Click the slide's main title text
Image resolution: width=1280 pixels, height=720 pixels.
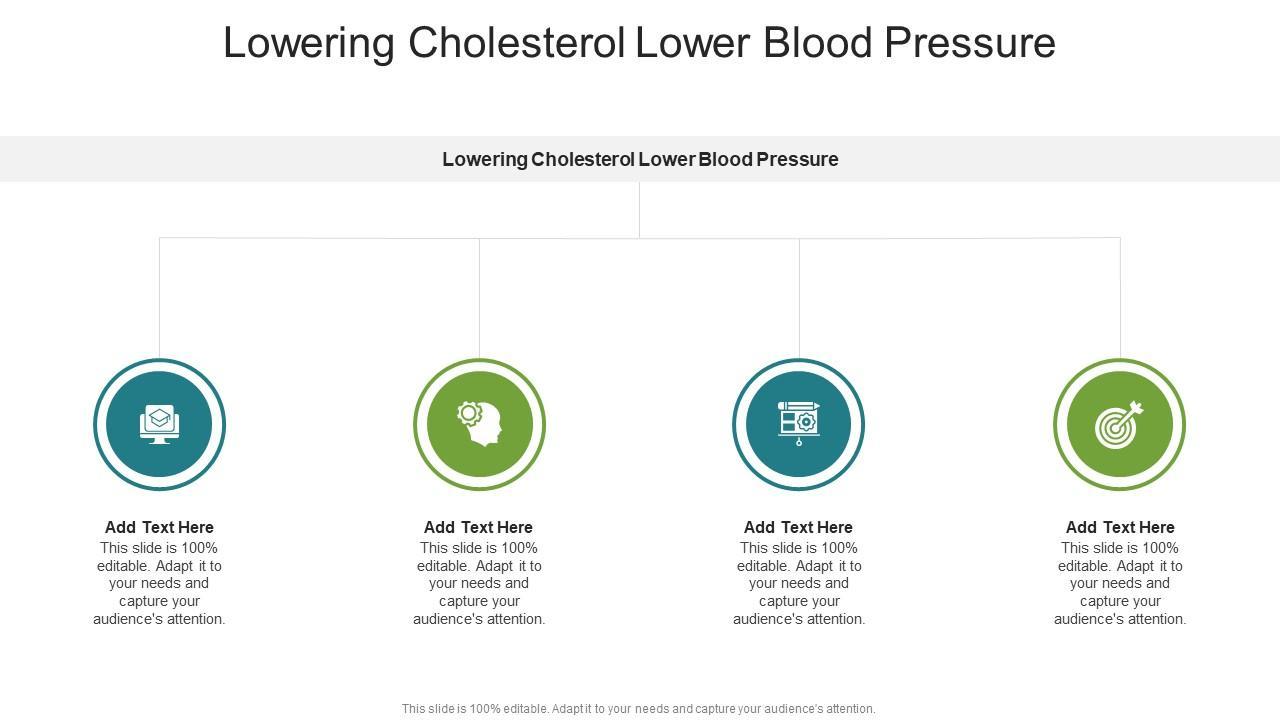coord(639,43)
